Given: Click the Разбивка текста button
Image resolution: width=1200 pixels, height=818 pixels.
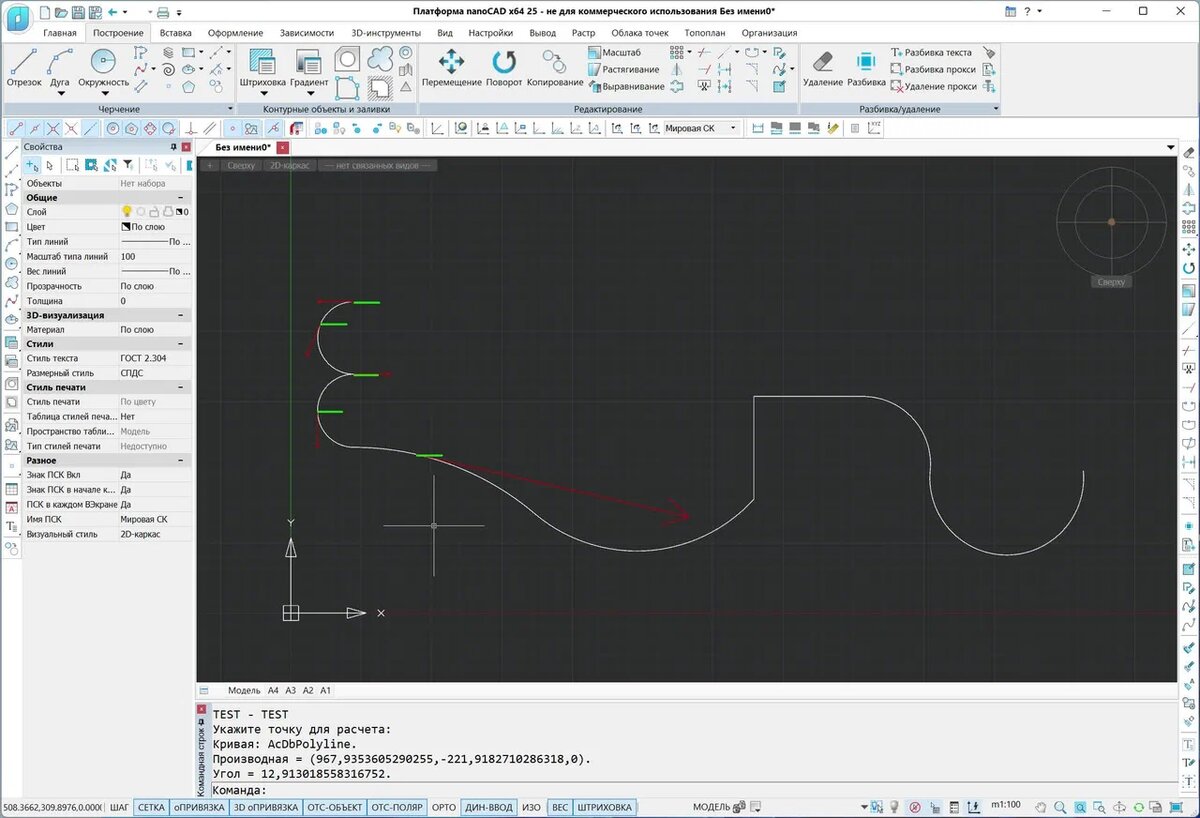Looking at the screenshot, I should click(937, 52).
